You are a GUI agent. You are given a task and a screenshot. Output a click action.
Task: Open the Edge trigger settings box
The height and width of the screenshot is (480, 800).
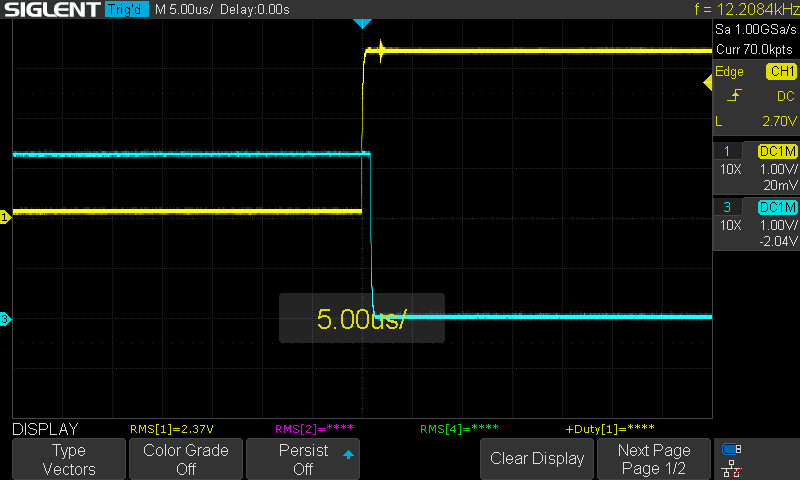[x=755, y=97]
